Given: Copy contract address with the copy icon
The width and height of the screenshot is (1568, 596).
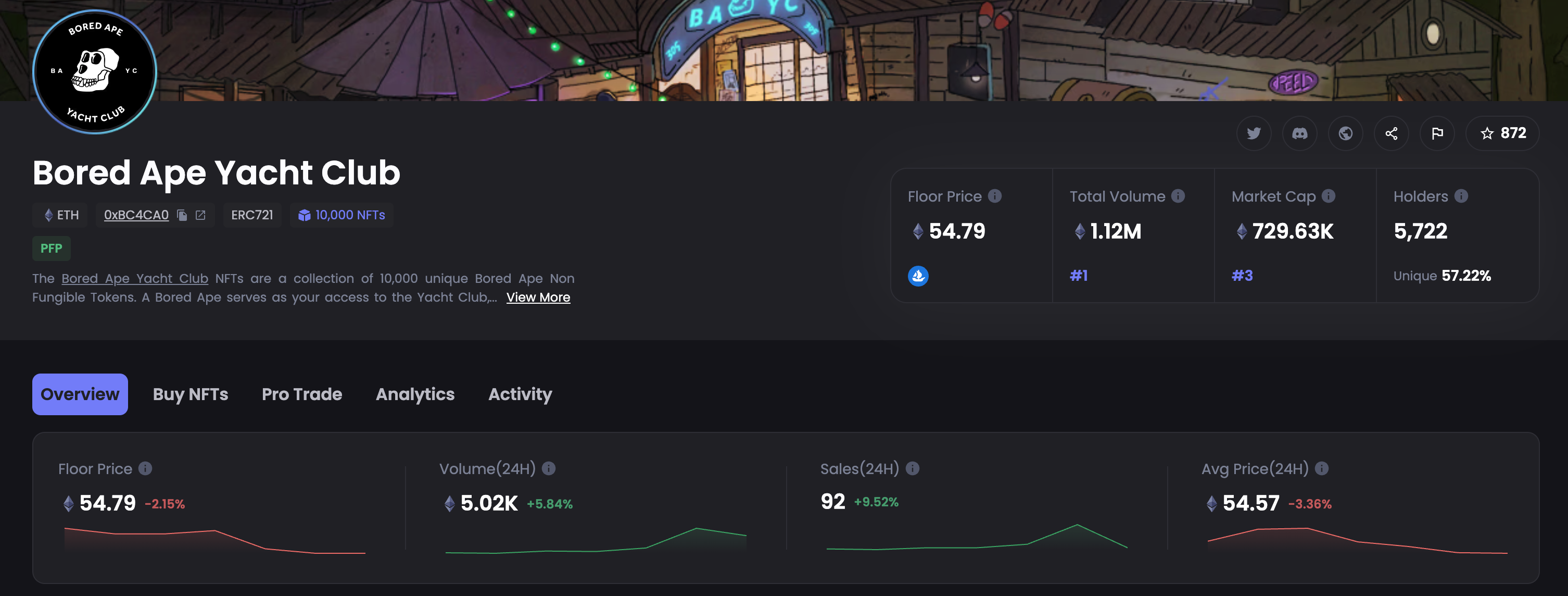Looking at the screenshot, I should click(182, 215).
